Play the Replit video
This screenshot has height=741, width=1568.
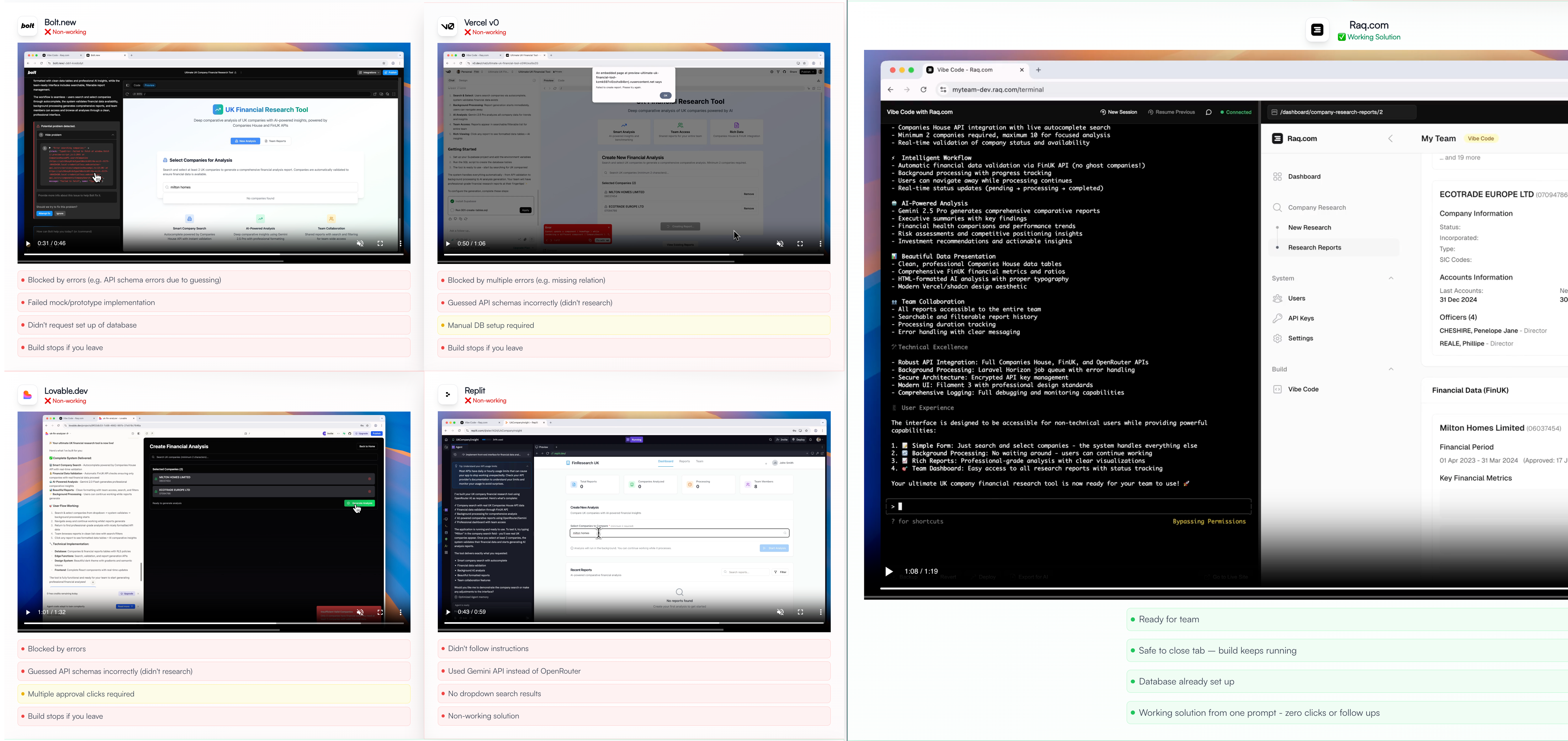(x=448, y=612)
